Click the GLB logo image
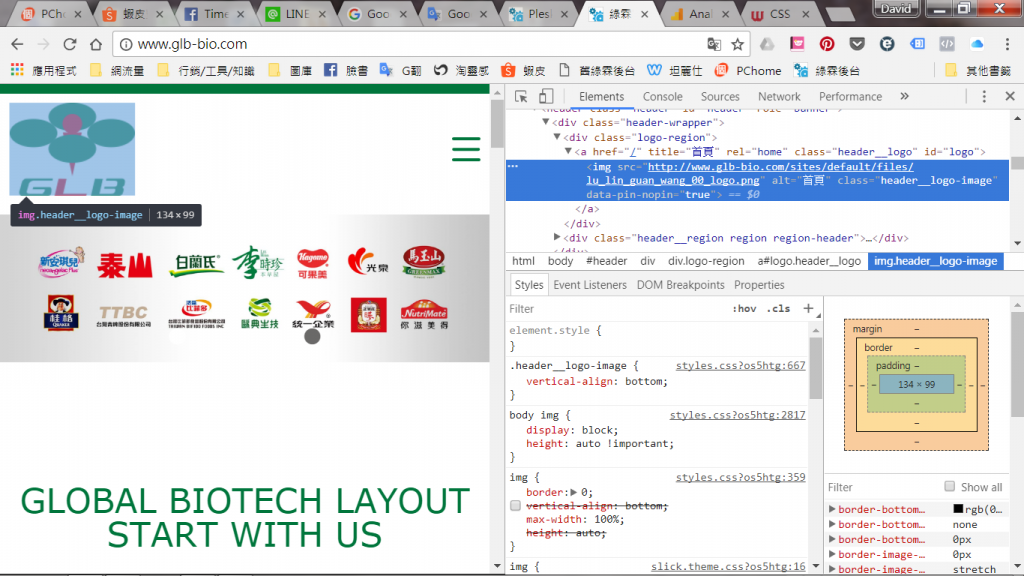Viewport: 1024px width, 576px height. 72,149
